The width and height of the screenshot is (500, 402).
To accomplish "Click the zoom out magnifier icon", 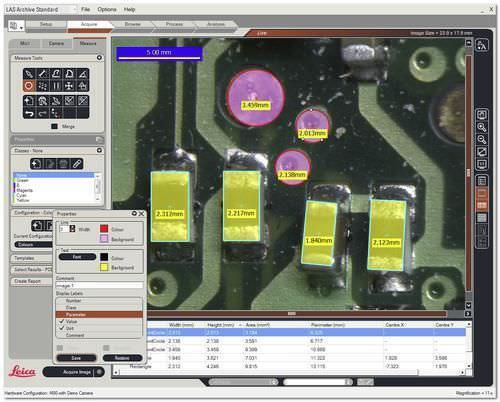I will coord(482,139).
